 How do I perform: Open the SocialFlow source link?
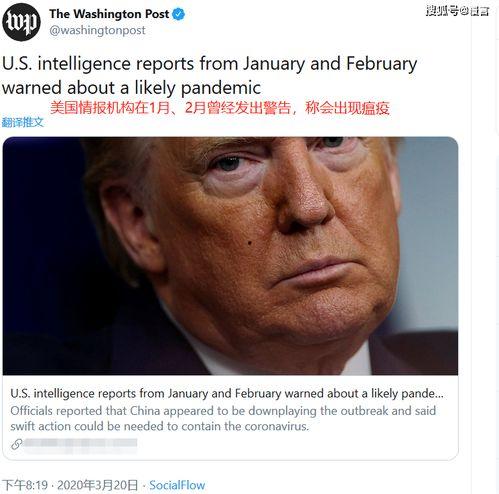coord(177,485)
